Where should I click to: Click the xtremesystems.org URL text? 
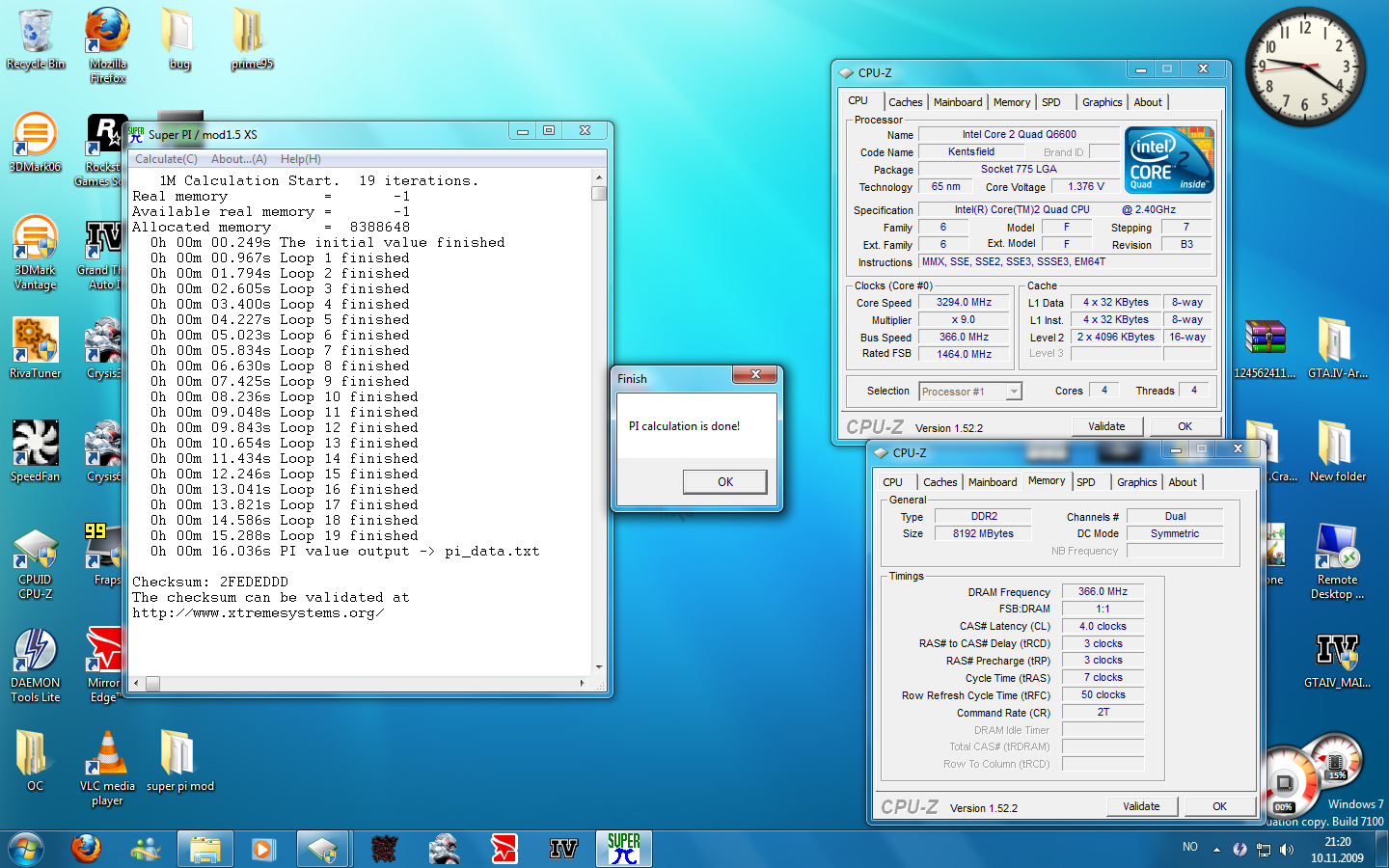tap(258, 613)
